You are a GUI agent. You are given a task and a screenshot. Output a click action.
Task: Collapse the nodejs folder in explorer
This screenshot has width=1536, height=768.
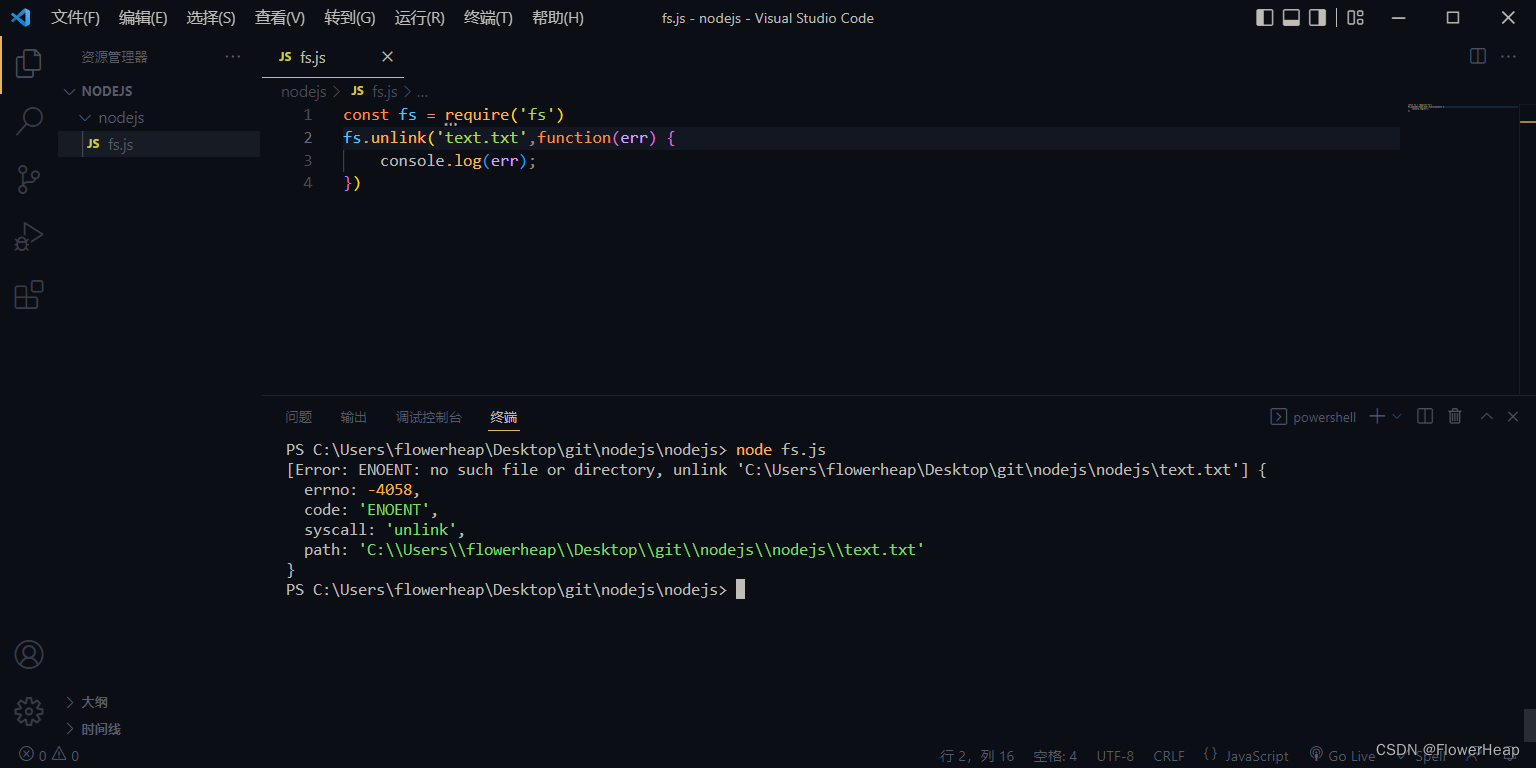tap(158, 118)
